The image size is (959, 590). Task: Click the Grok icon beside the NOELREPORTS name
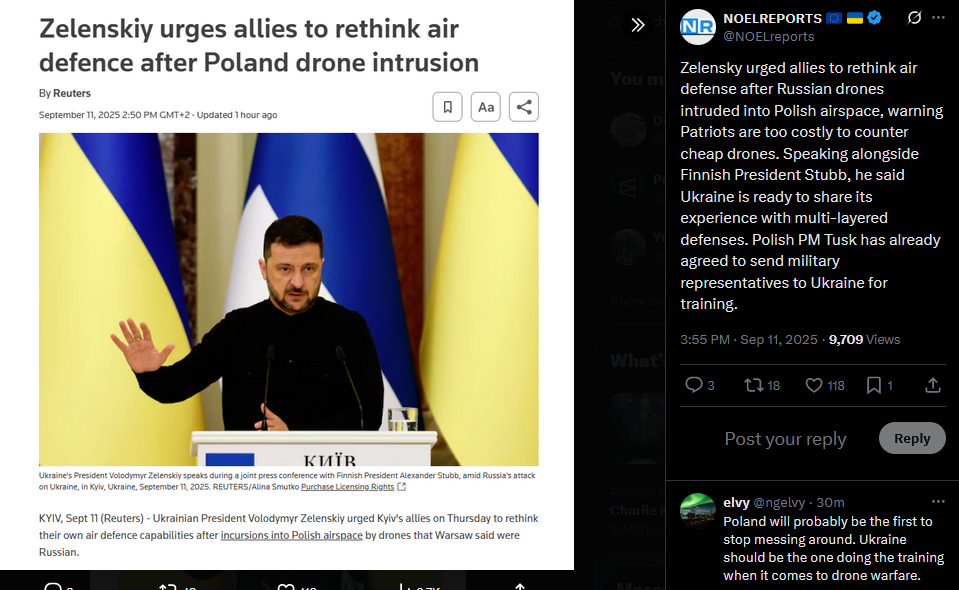click(x=914, y=18)
